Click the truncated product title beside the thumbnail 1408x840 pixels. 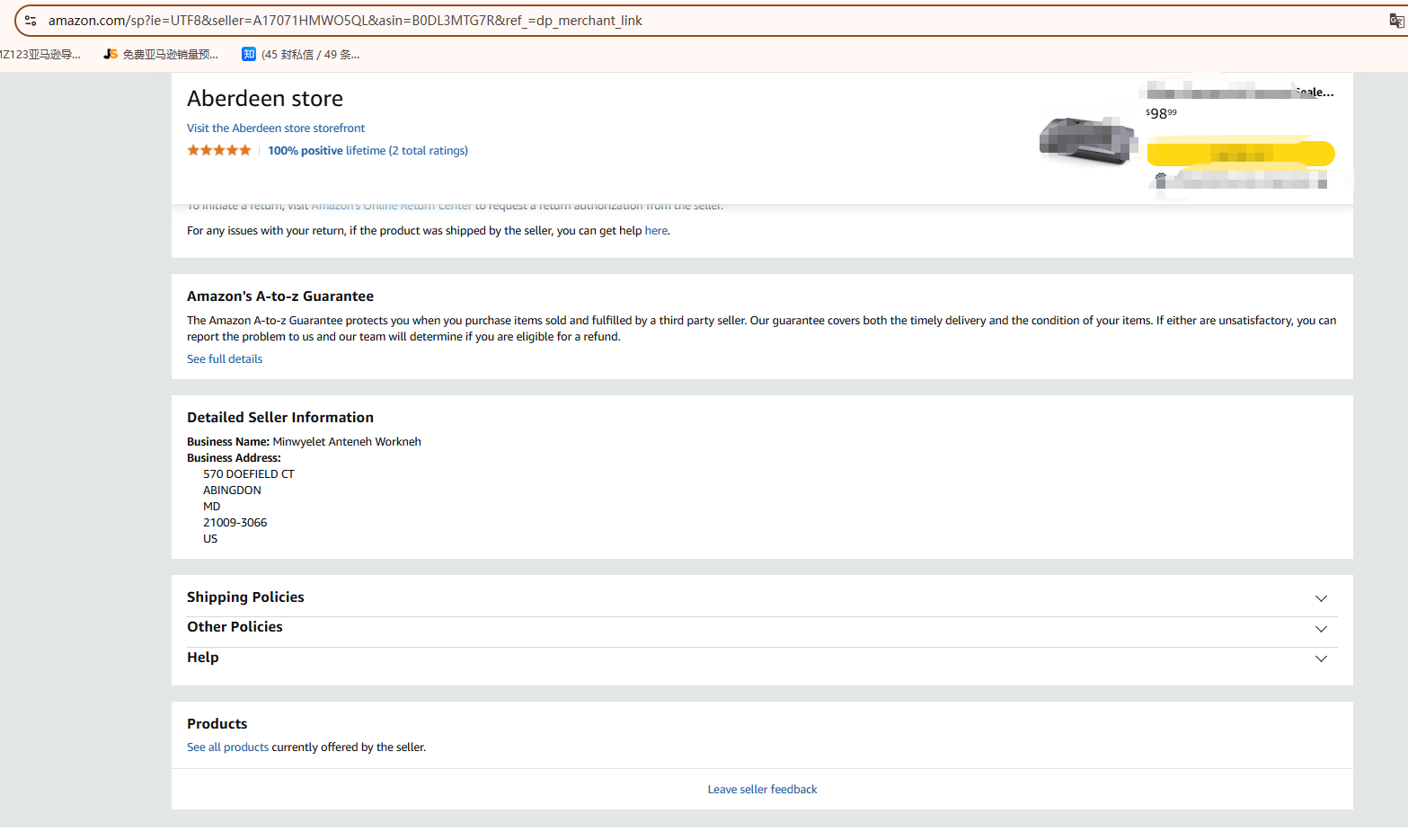click(x=1240, y=93)
